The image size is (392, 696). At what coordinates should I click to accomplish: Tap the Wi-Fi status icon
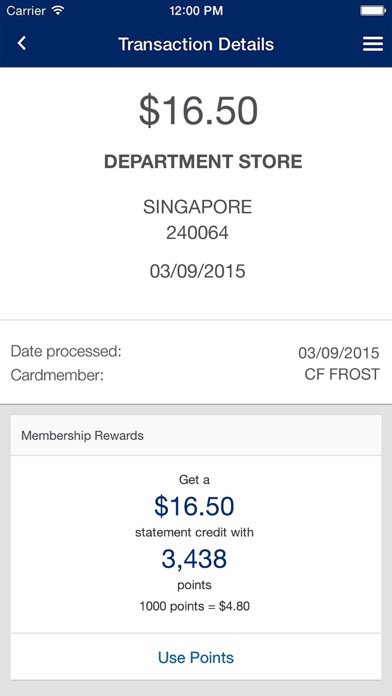58,10
